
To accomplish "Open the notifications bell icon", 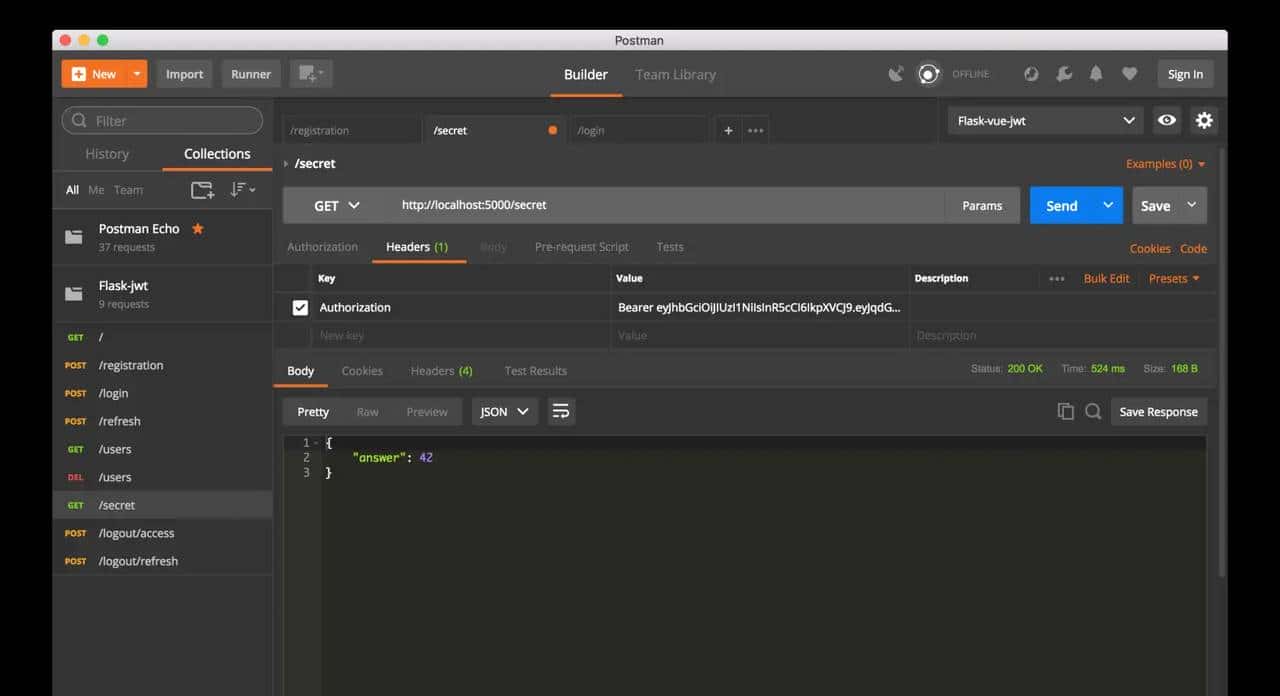I will (1096, 74).
